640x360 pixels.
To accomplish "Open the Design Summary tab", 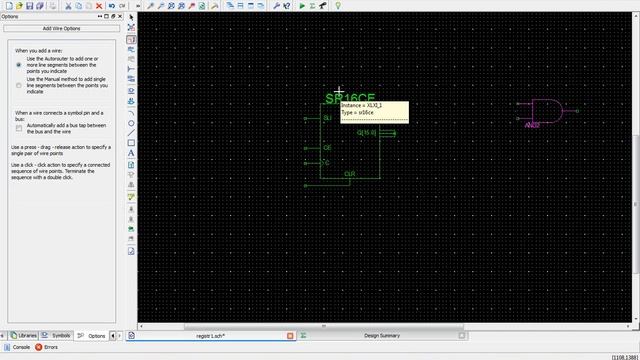I will (382, 336).
